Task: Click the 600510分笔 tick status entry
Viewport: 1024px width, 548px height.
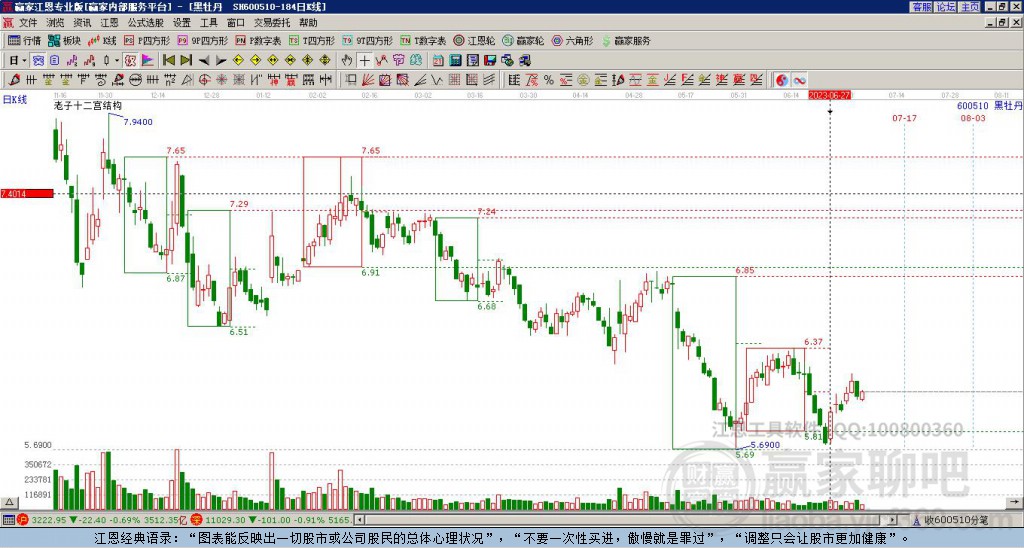Action: 955,520
